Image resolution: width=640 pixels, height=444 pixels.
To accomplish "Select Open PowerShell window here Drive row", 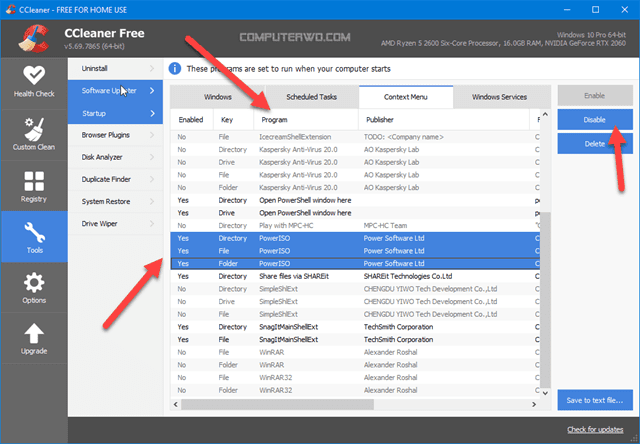I will 355,213.
